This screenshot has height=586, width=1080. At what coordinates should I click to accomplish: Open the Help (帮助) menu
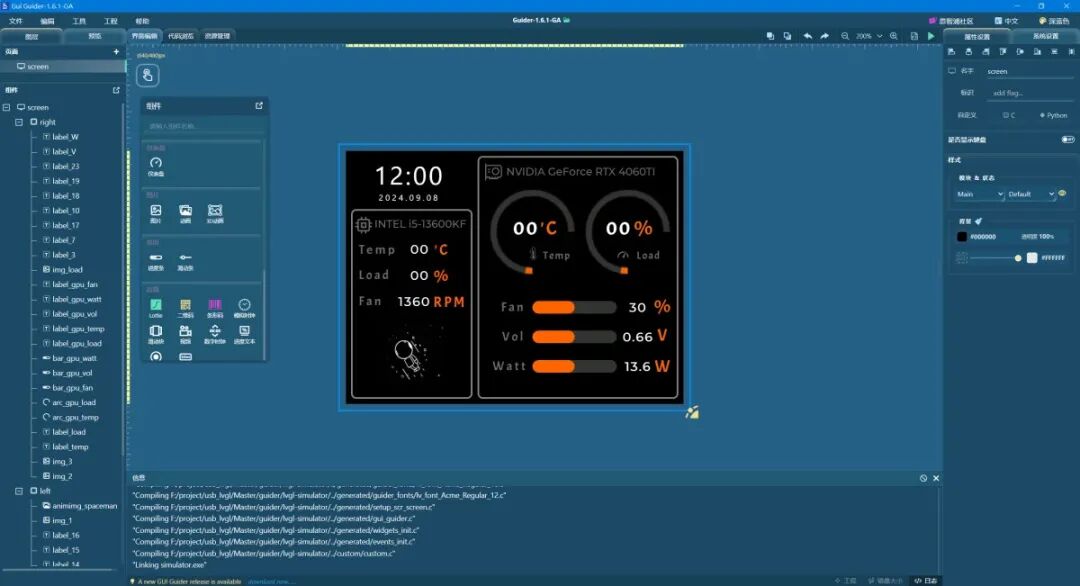(143, 21)
